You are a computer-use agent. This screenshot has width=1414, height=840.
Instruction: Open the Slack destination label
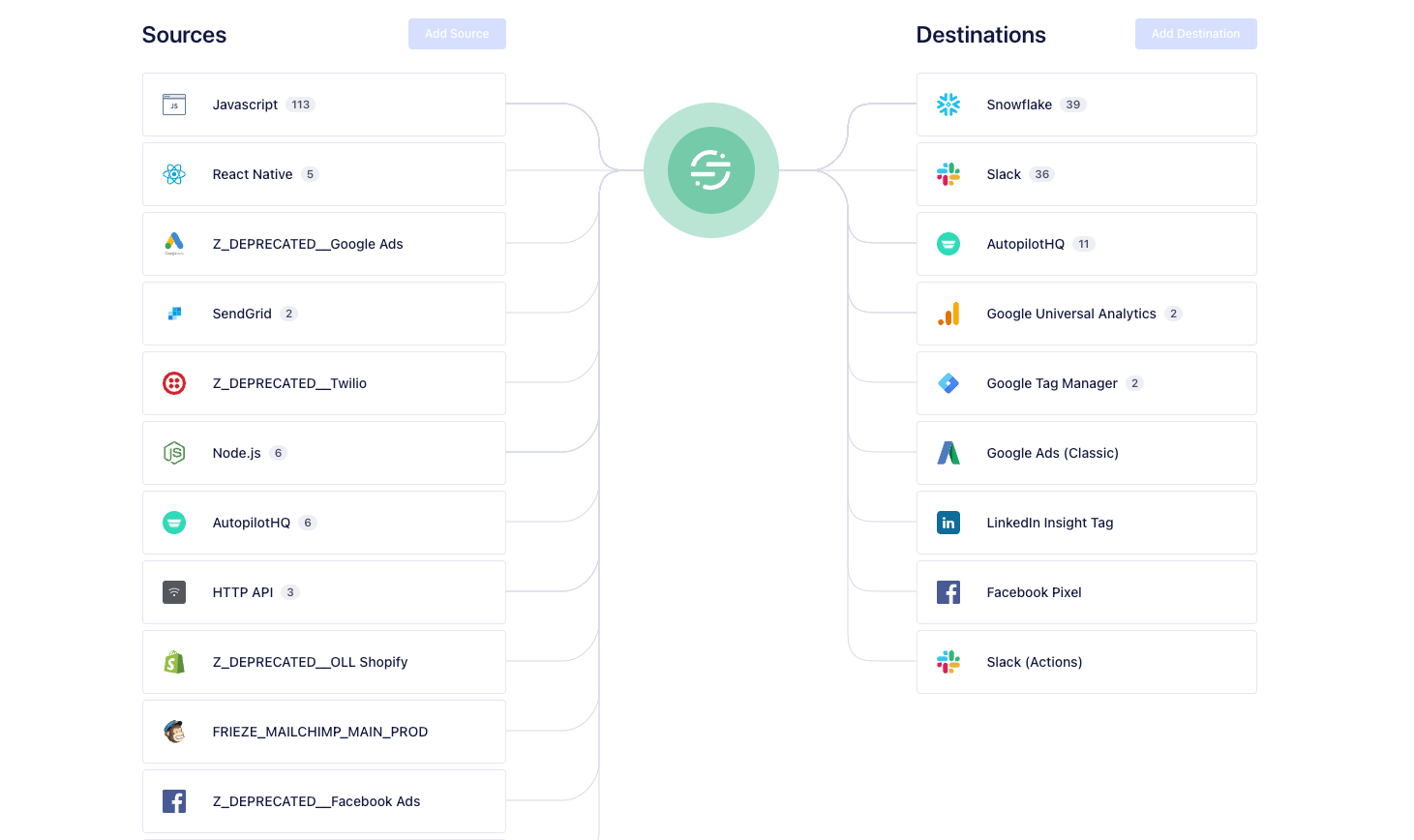pos(1004,174)
